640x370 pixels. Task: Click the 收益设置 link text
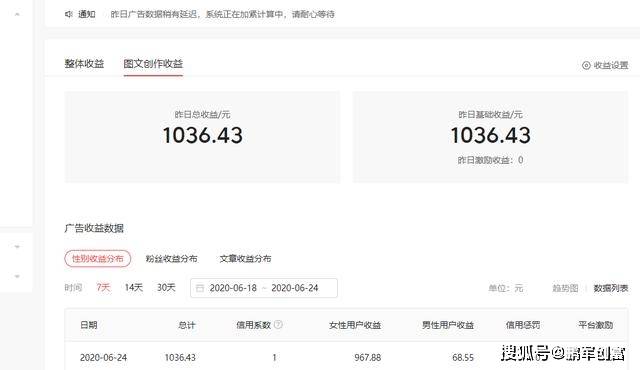(611, 65)
